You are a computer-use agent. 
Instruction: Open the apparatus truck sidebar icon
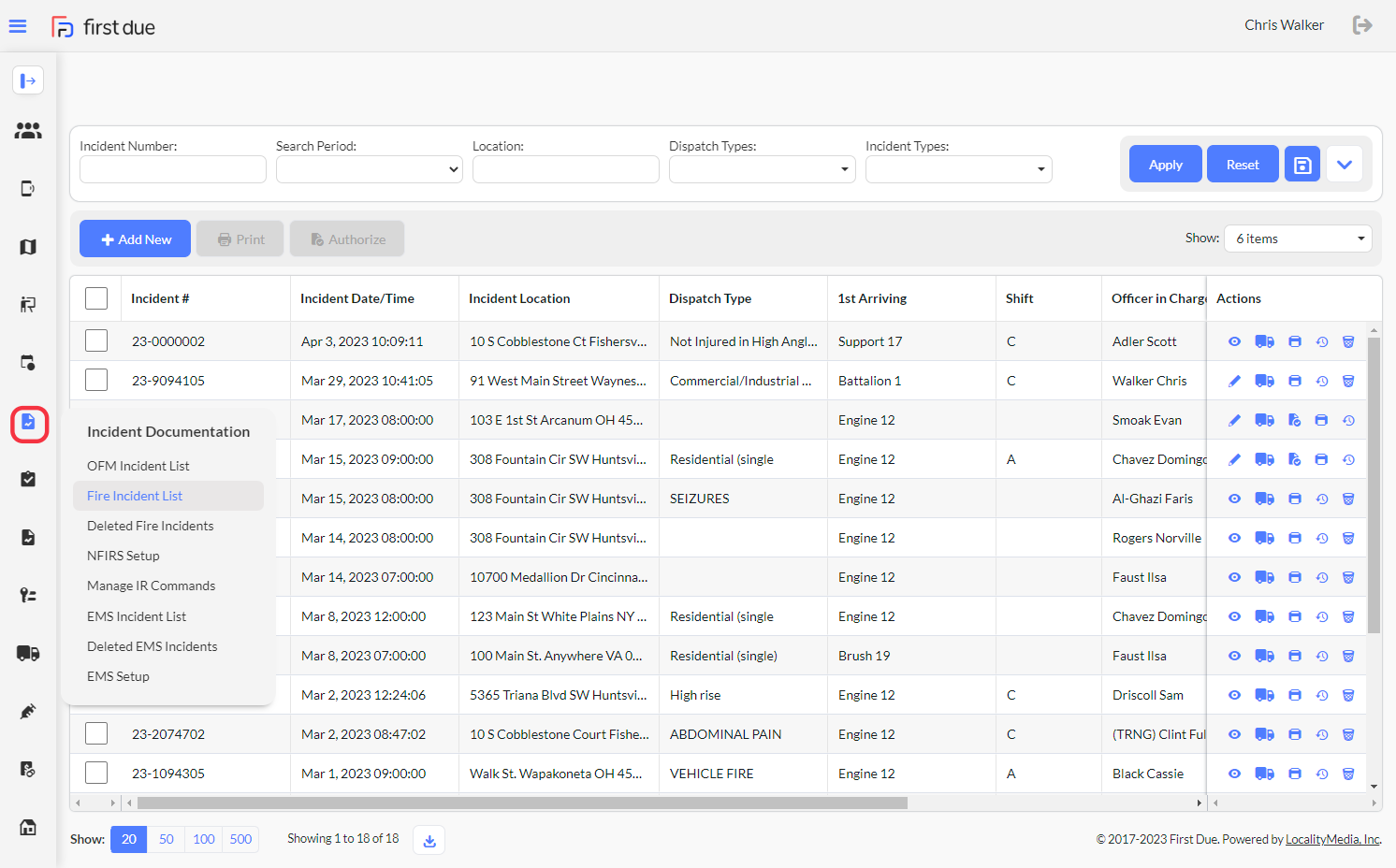point(28,653)
